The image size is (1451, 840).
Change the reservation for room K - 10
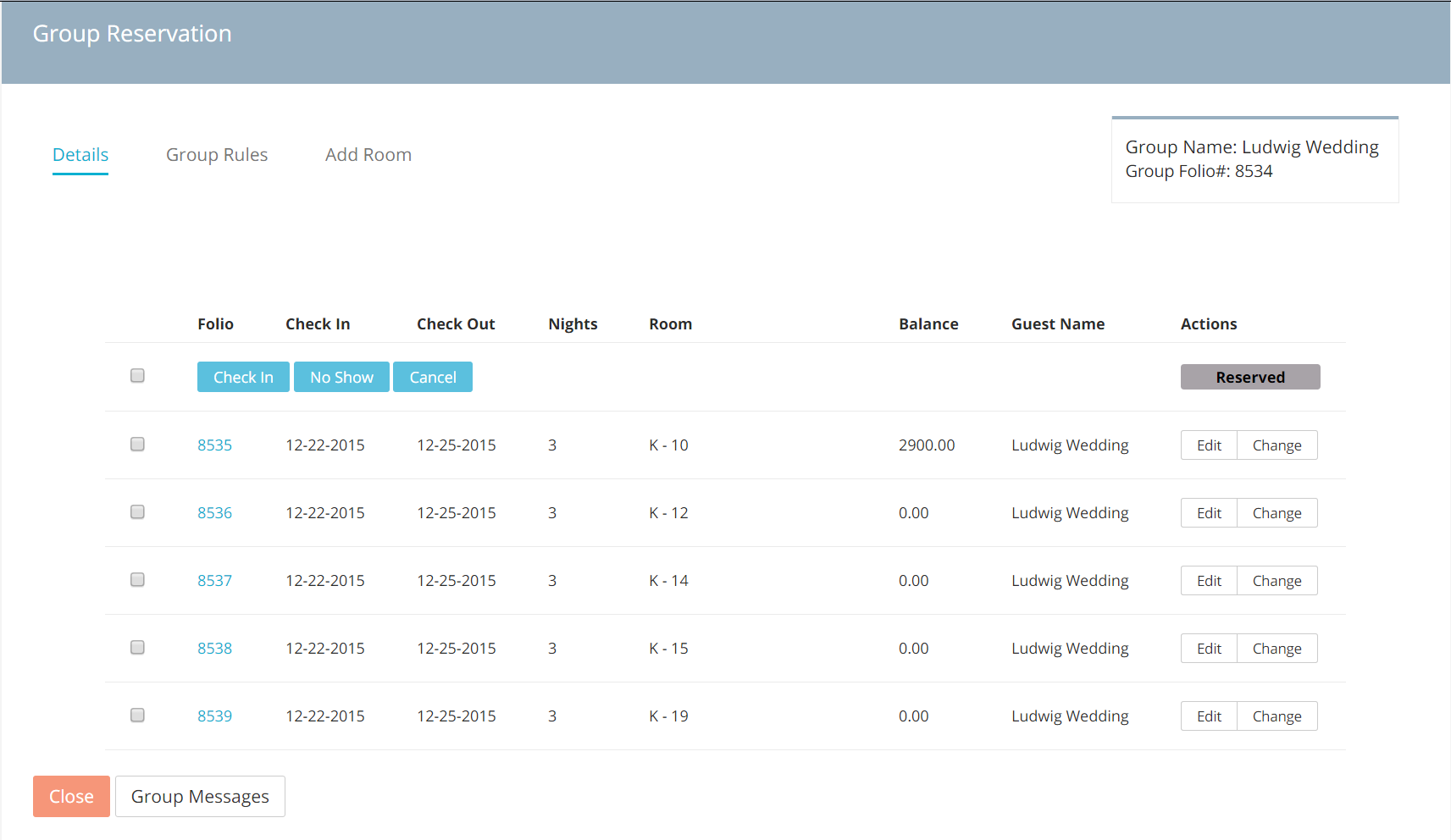pos(1277,445)
